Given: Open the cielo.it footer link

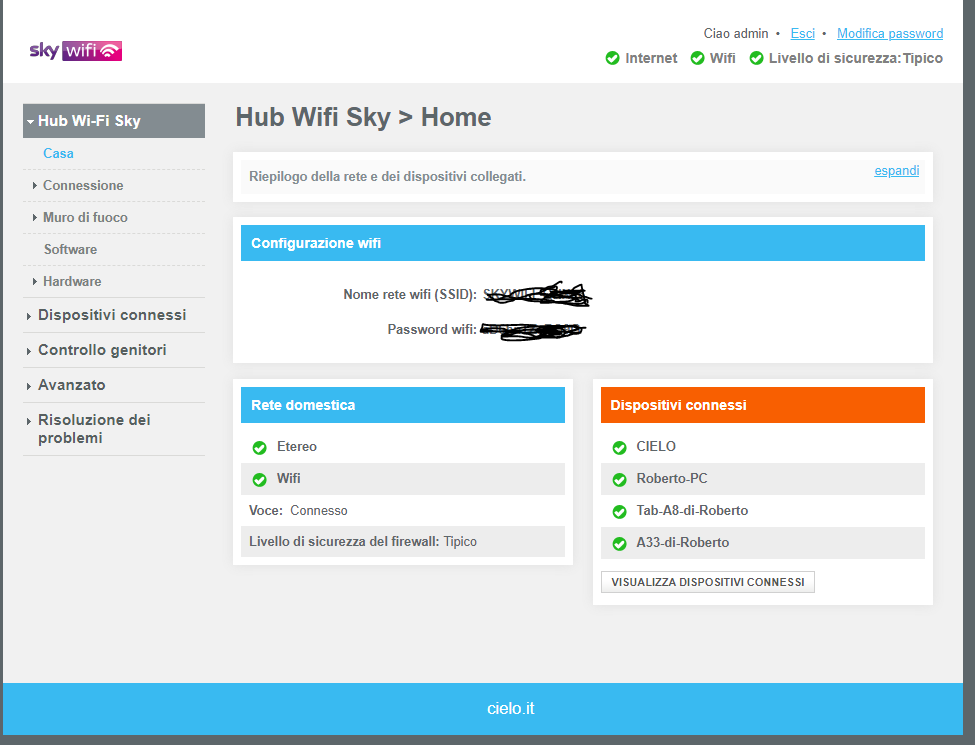Looking at the screenshot, I should point(511,708).
